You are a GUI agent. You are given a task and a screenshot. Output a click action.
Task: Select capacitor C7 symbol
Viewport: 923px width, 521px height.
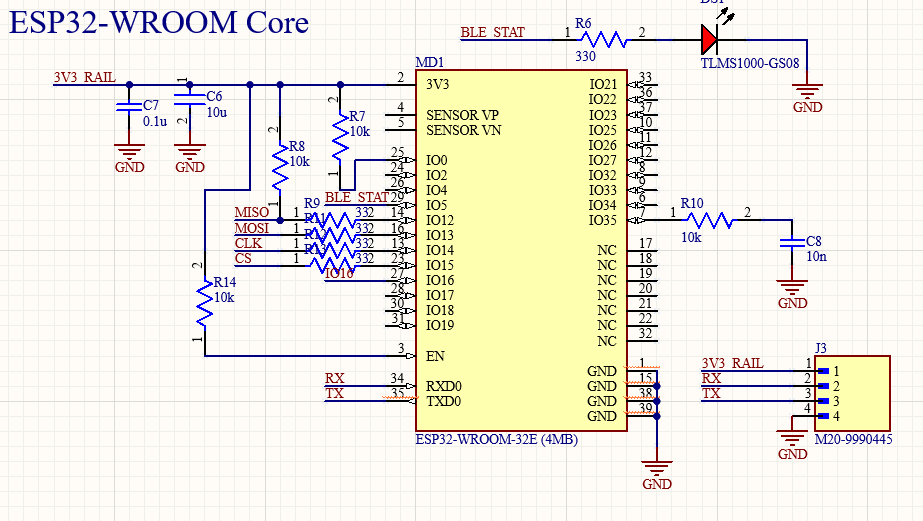coord(129,107)
